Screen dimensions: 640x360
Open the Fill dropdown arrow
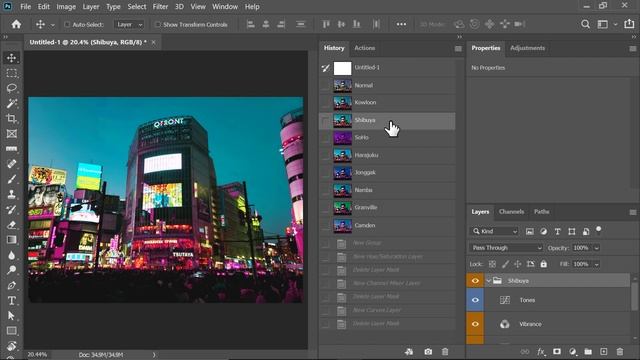(x=597, y=264)
